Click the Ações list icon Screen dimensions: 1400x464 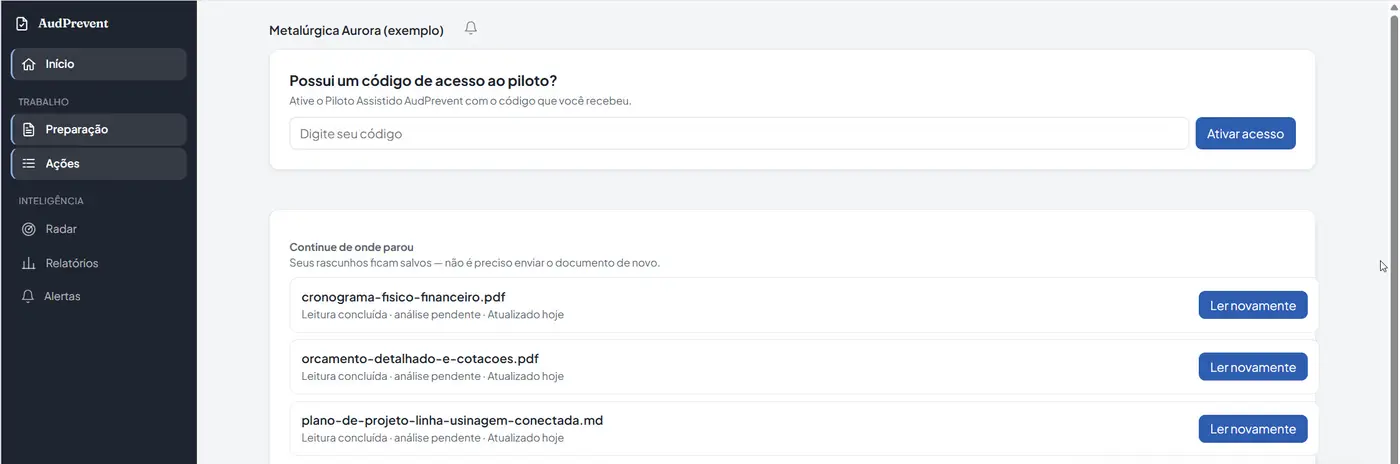click(28, 164)
